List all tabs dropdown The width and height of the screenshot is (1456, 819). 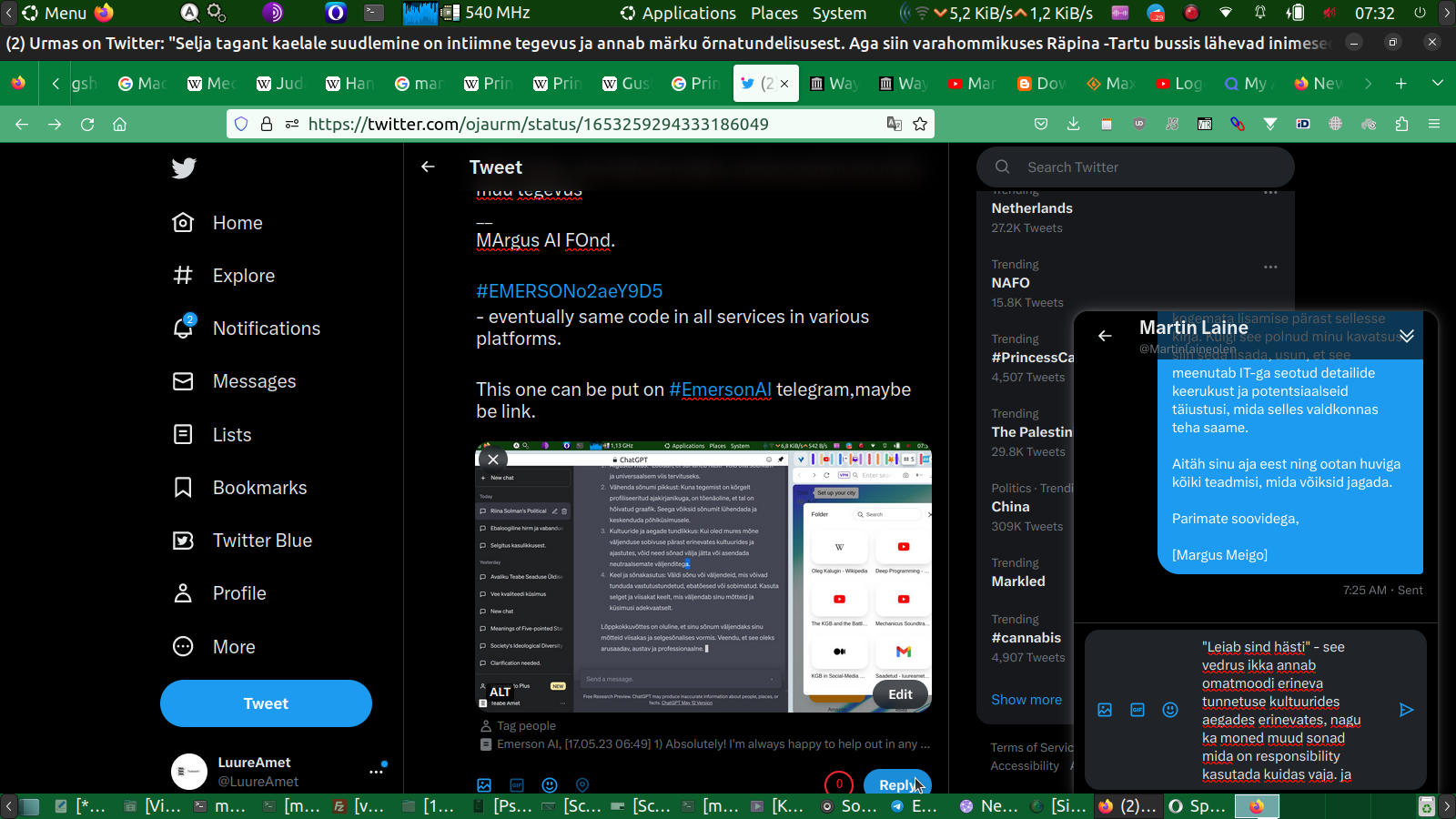[1438, 83]
